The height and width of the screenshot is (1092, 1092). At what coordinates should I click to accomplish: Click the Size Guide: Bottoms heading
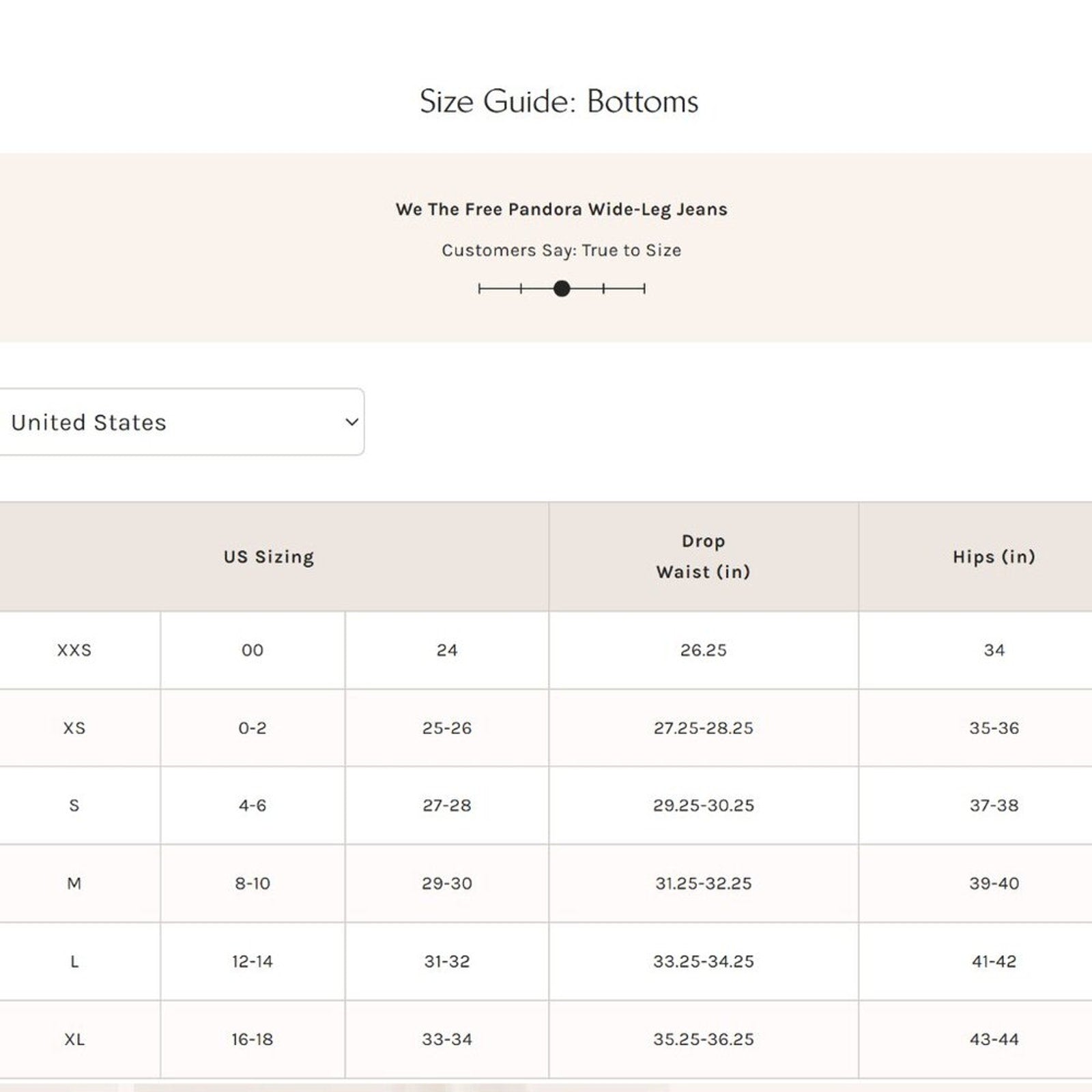pos(559,102)
